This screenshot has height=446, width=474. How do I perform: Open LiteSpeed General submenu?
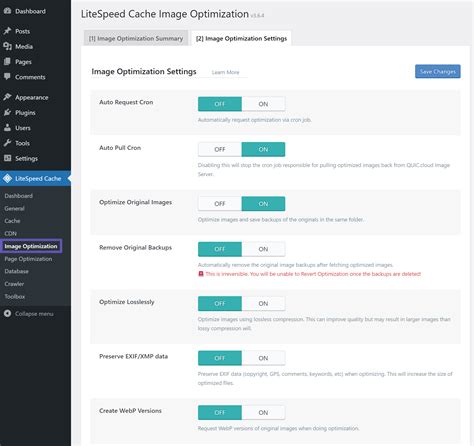pos(14,208)
